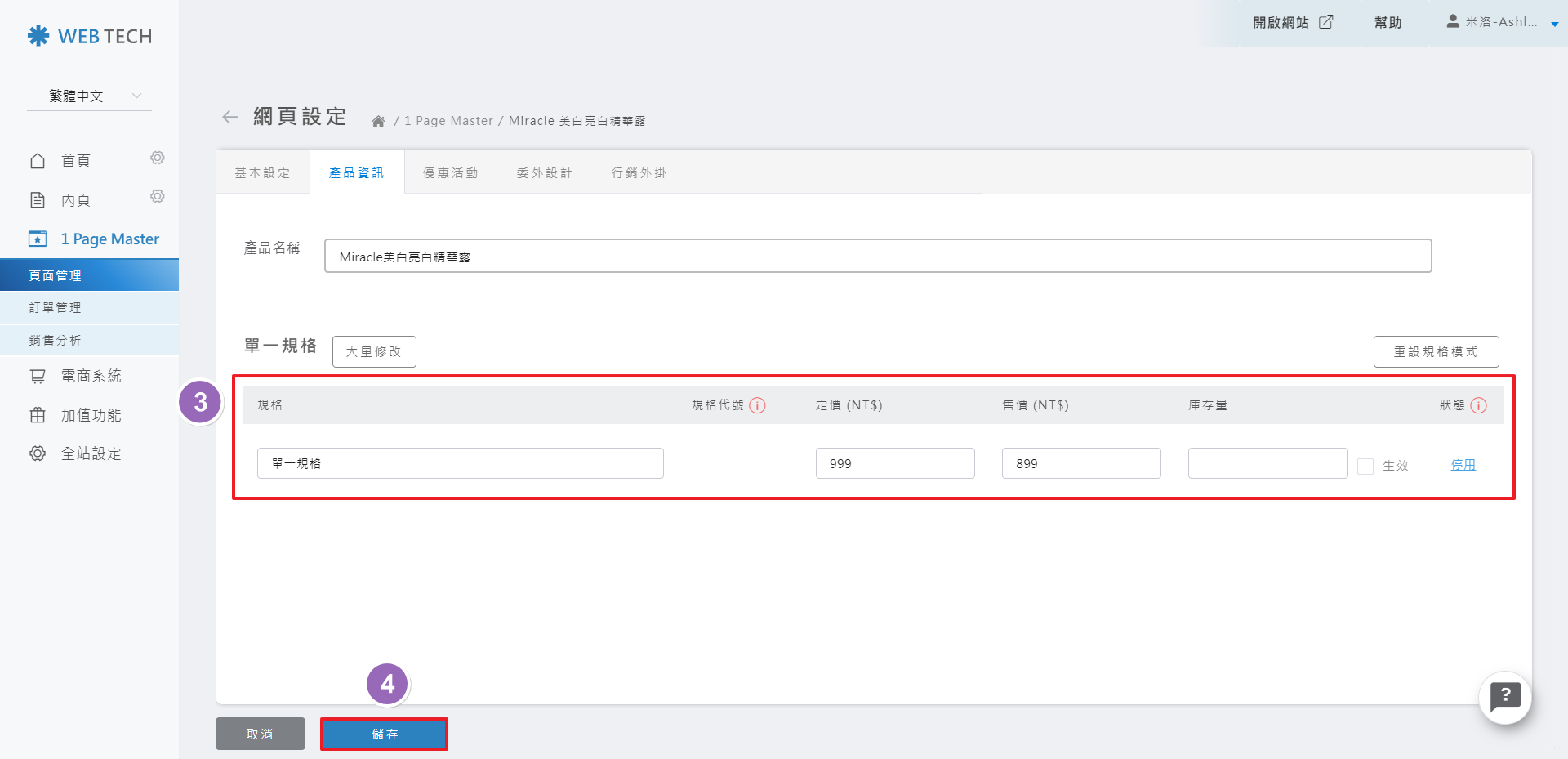This screenshot has width=1568, height=759.
Task: Expand the 繁體中文 language dropdown
Action: click(x=89, y=96)
